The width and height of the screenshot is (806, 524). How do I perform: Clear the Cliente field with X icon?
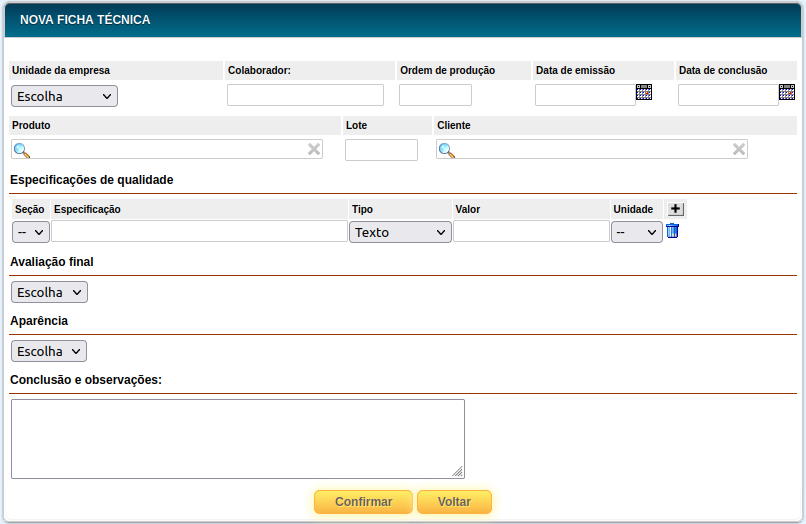[x=739, y=149]
